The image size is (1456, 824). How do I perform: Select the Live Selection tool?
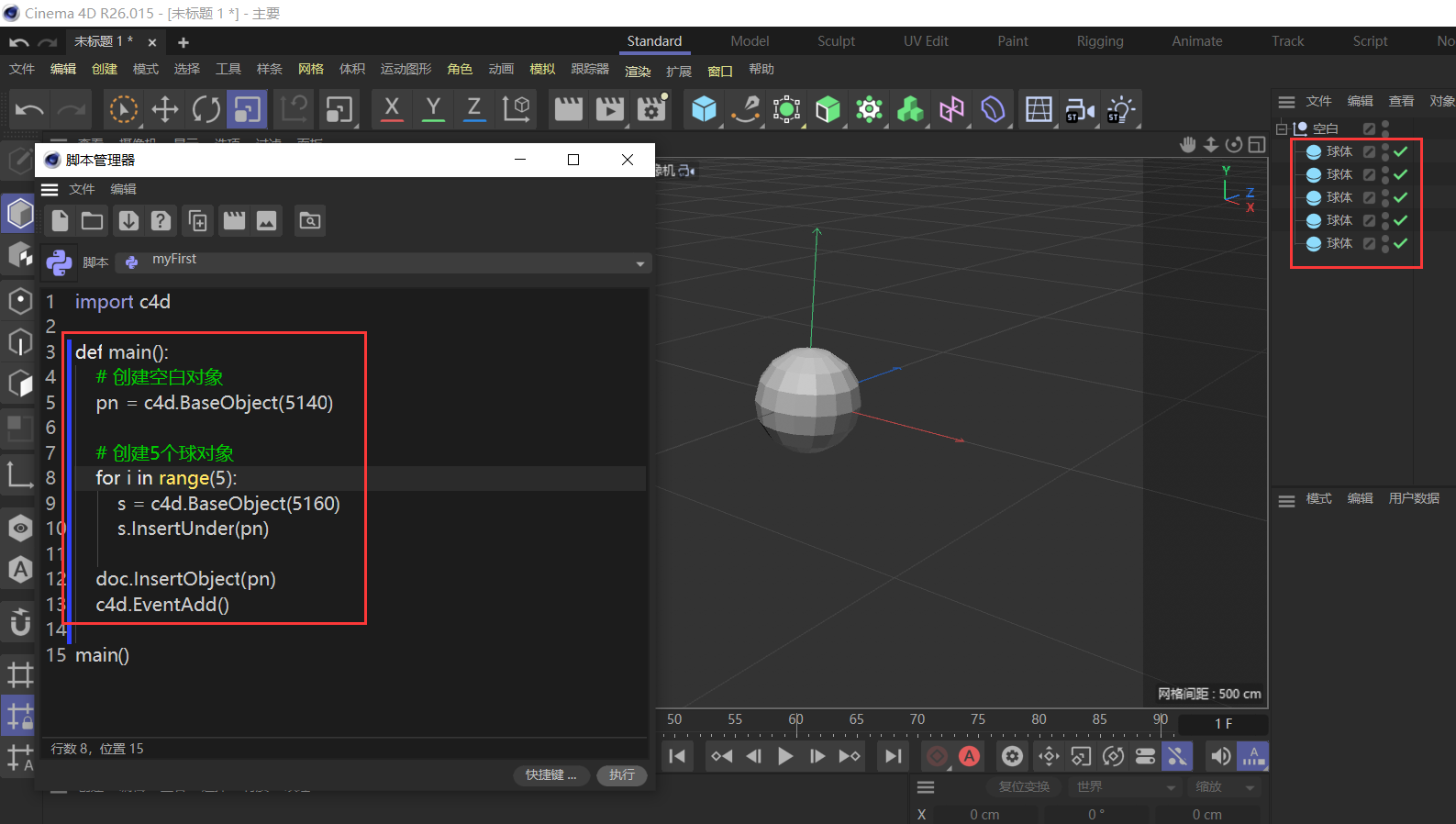click(x=123, y=110)
